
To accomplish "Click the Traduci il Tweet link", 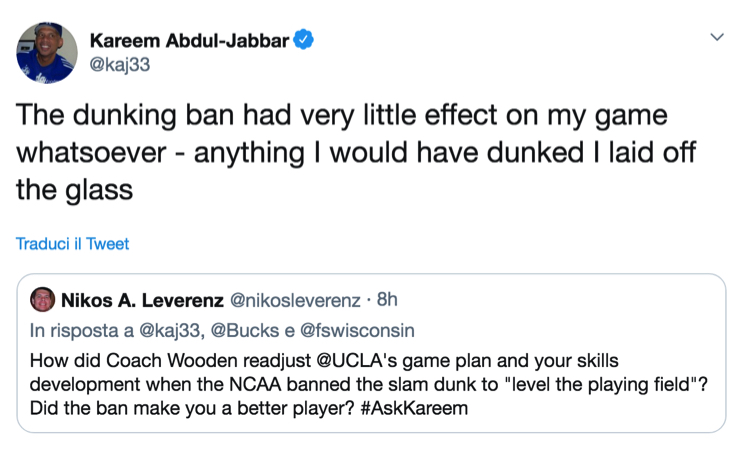I will coord(72,243).
